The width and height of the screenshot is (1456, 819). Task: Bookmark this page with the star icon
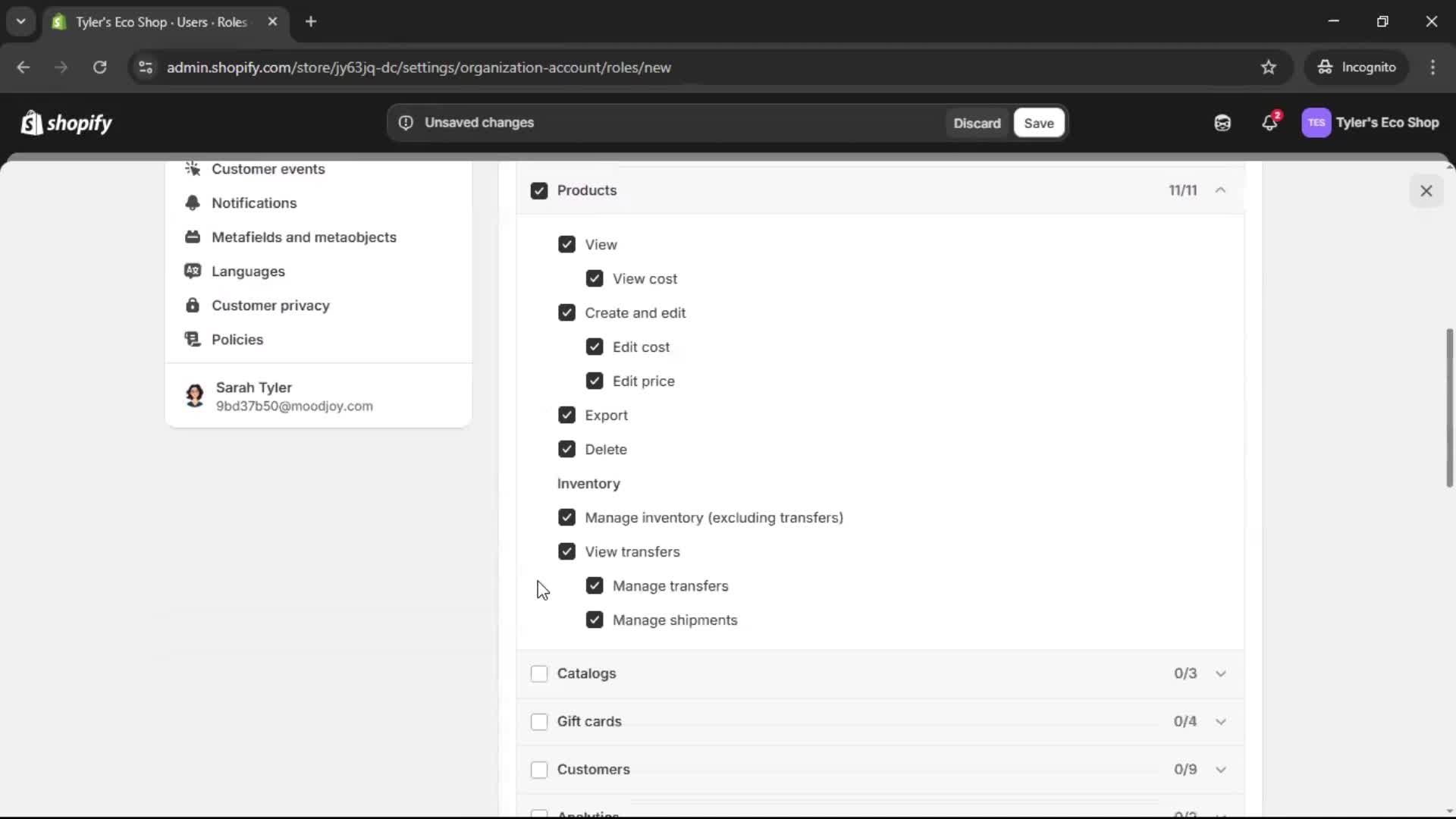(1269, 67)
